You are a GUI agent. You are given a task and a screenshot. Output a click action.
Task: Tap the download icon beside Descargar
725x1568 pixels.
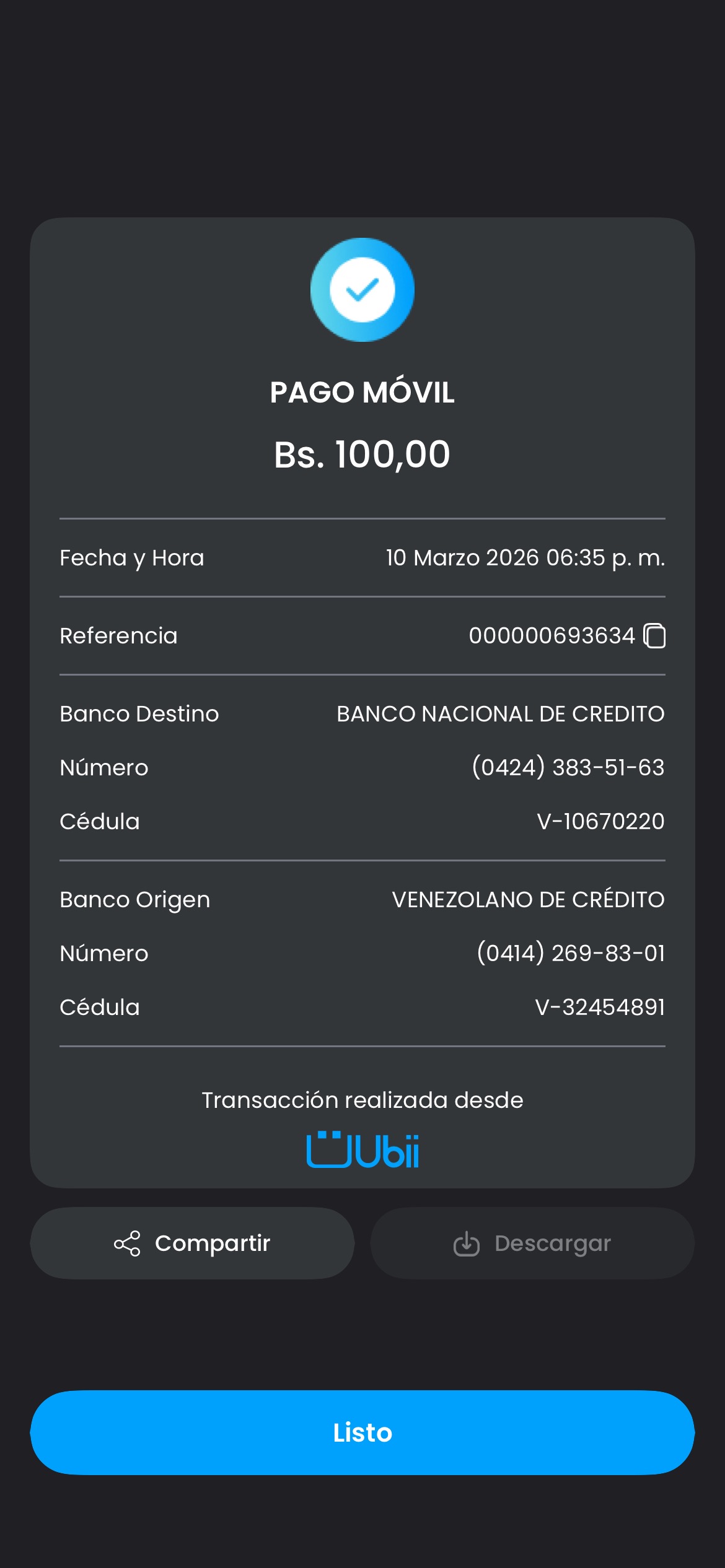point(467,1244)
